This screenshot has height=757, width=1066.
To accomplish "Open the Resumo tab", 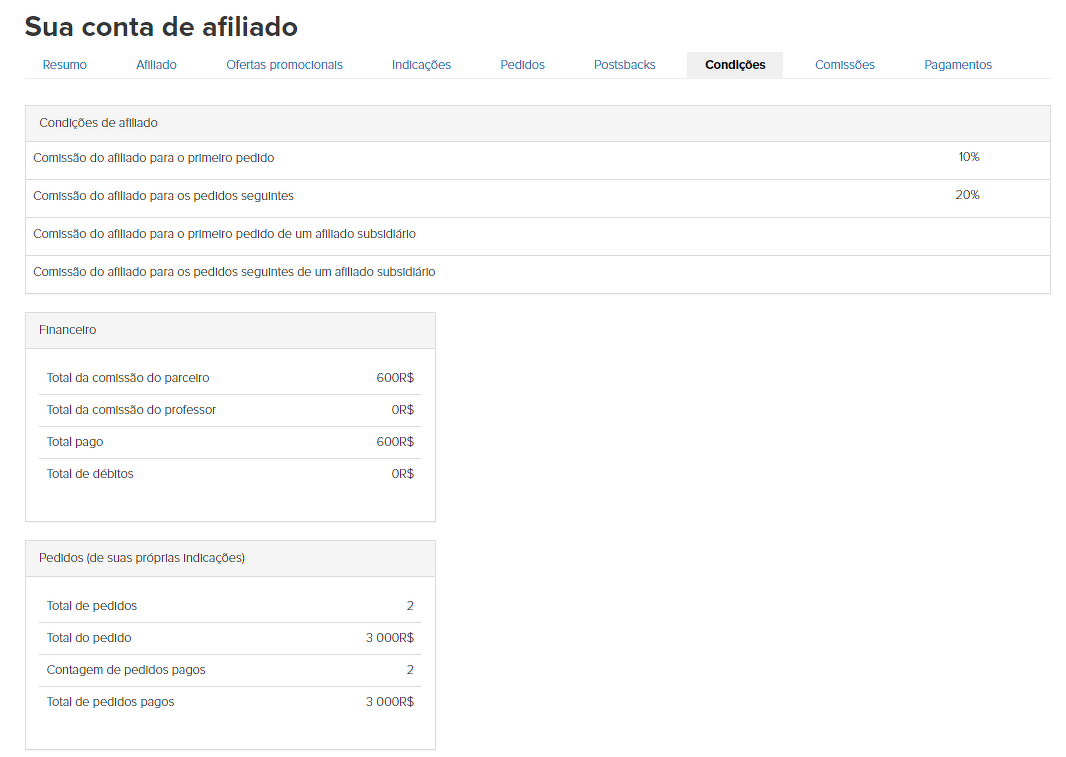I will click(64, 65).
